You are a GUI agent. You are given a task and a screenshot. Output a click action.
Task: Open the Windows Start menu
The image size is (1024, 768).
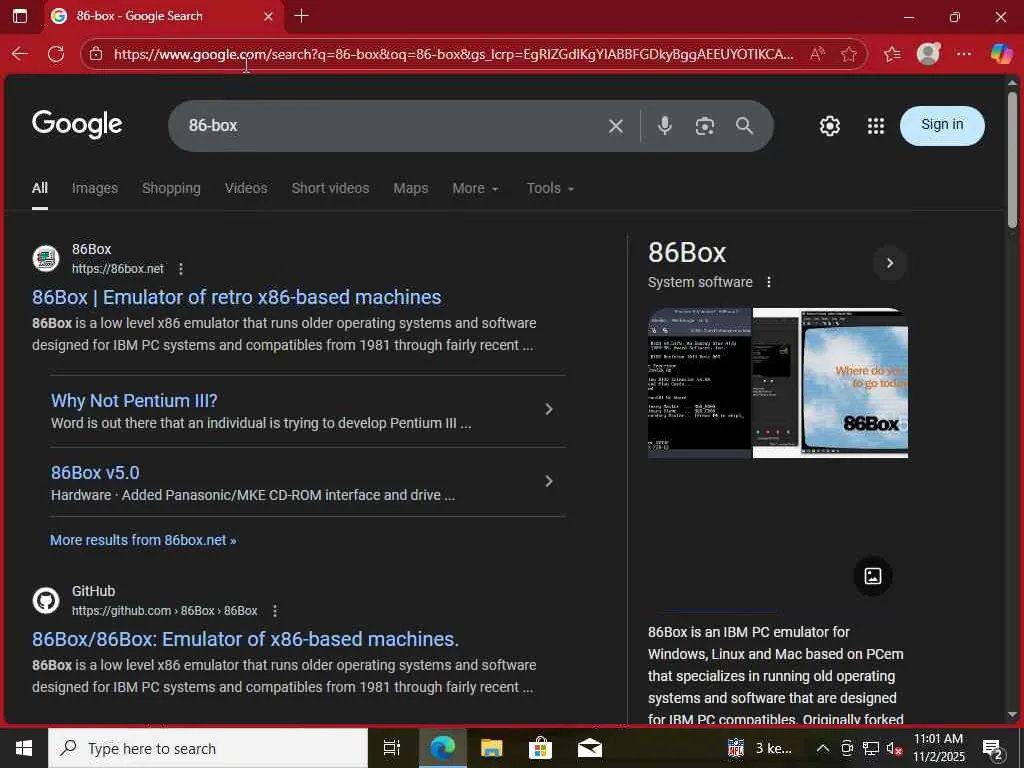(24, 748)
